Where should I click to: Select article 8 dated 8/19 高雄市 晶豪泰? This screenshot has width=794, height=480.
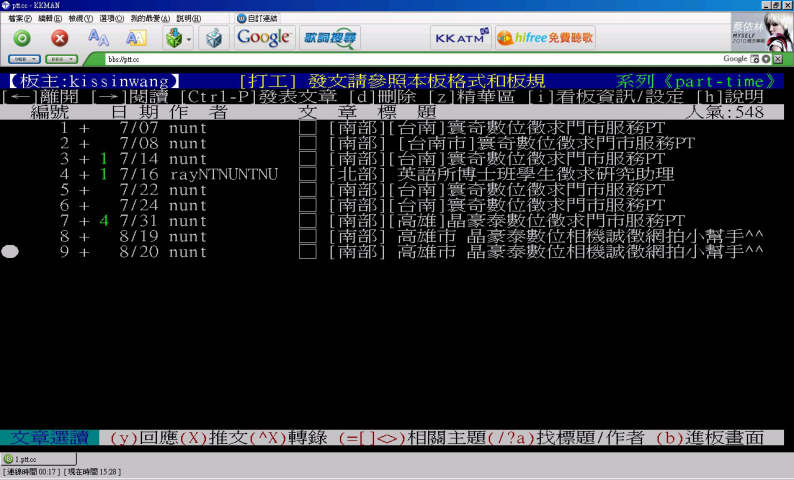[392, 236]
